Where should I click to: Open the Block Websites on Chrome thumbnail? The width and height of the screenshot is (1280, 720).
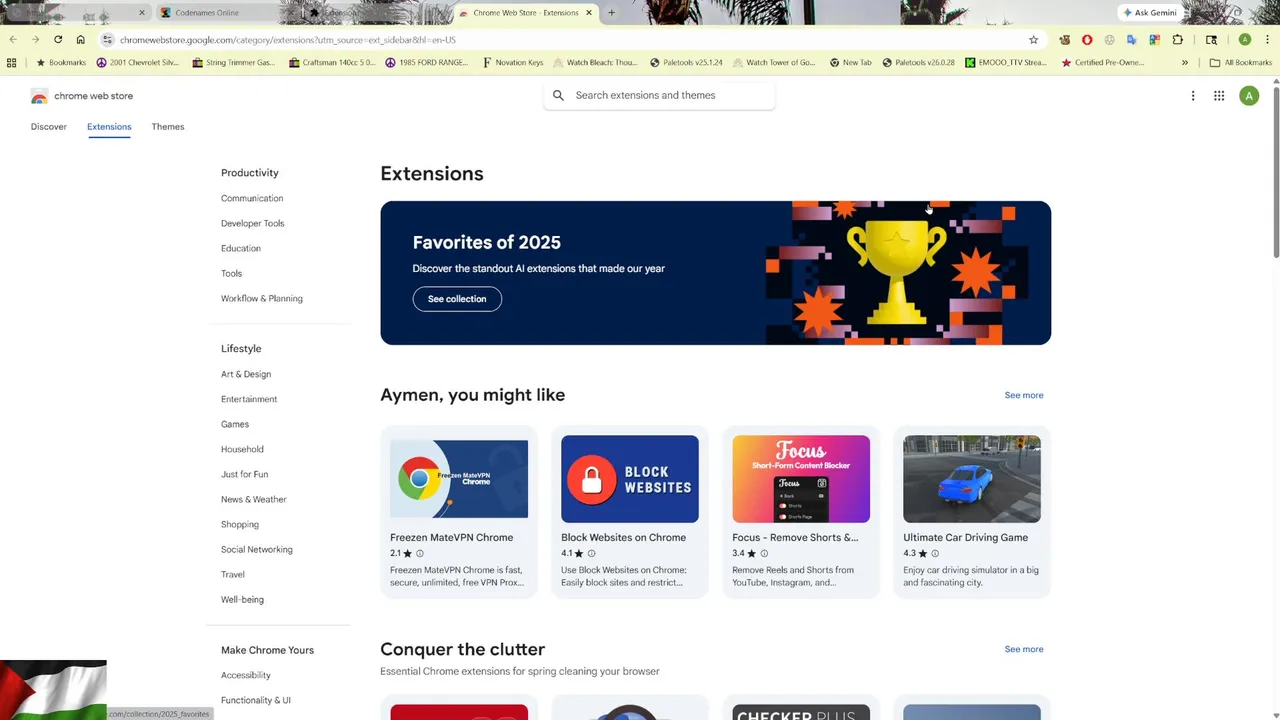pyautogui.click(x=630, y=479)
